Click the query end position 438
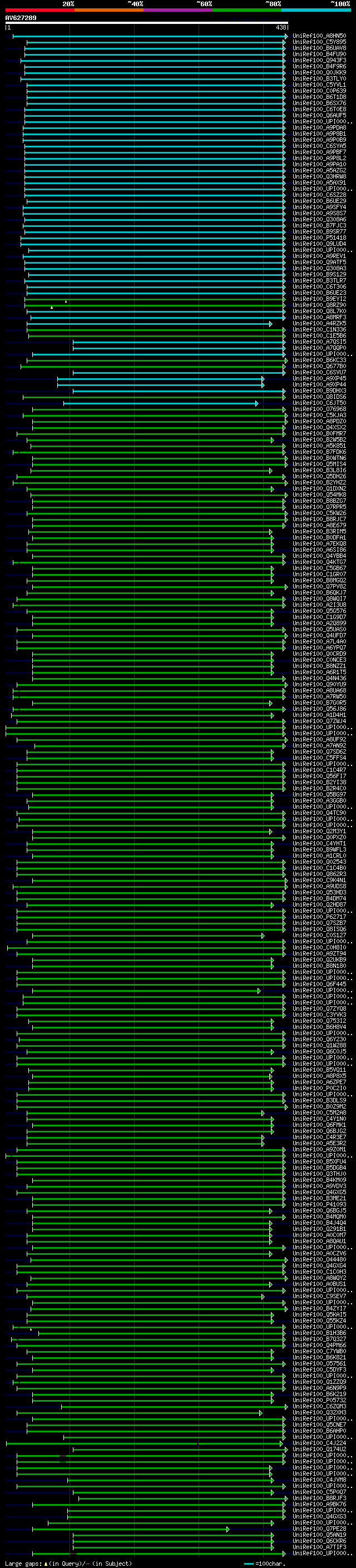This screenshot has width=356, height=1568. (x=280, y=27)
